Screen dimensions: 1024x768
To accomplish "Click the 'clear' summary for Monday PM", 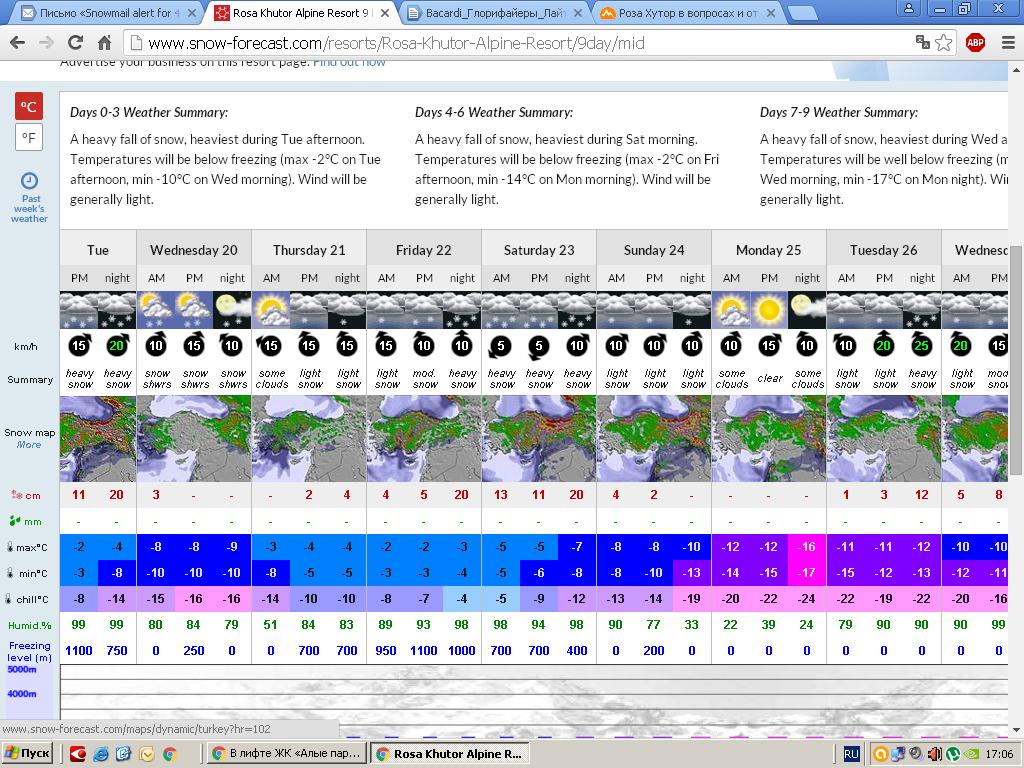I will click(769, 378).
